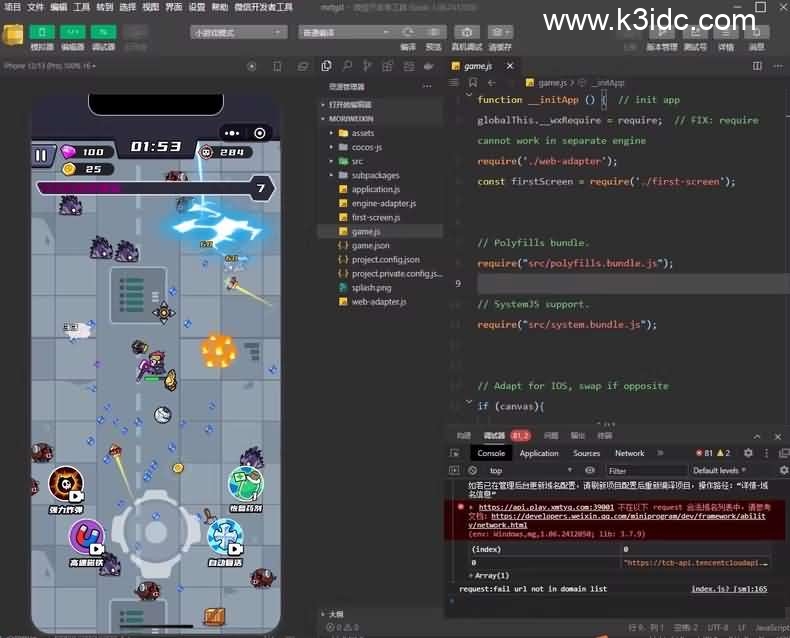The height and width of the screenshot is (638, 790).
Task: Open the splash.png file
Action: pos(371,288)
